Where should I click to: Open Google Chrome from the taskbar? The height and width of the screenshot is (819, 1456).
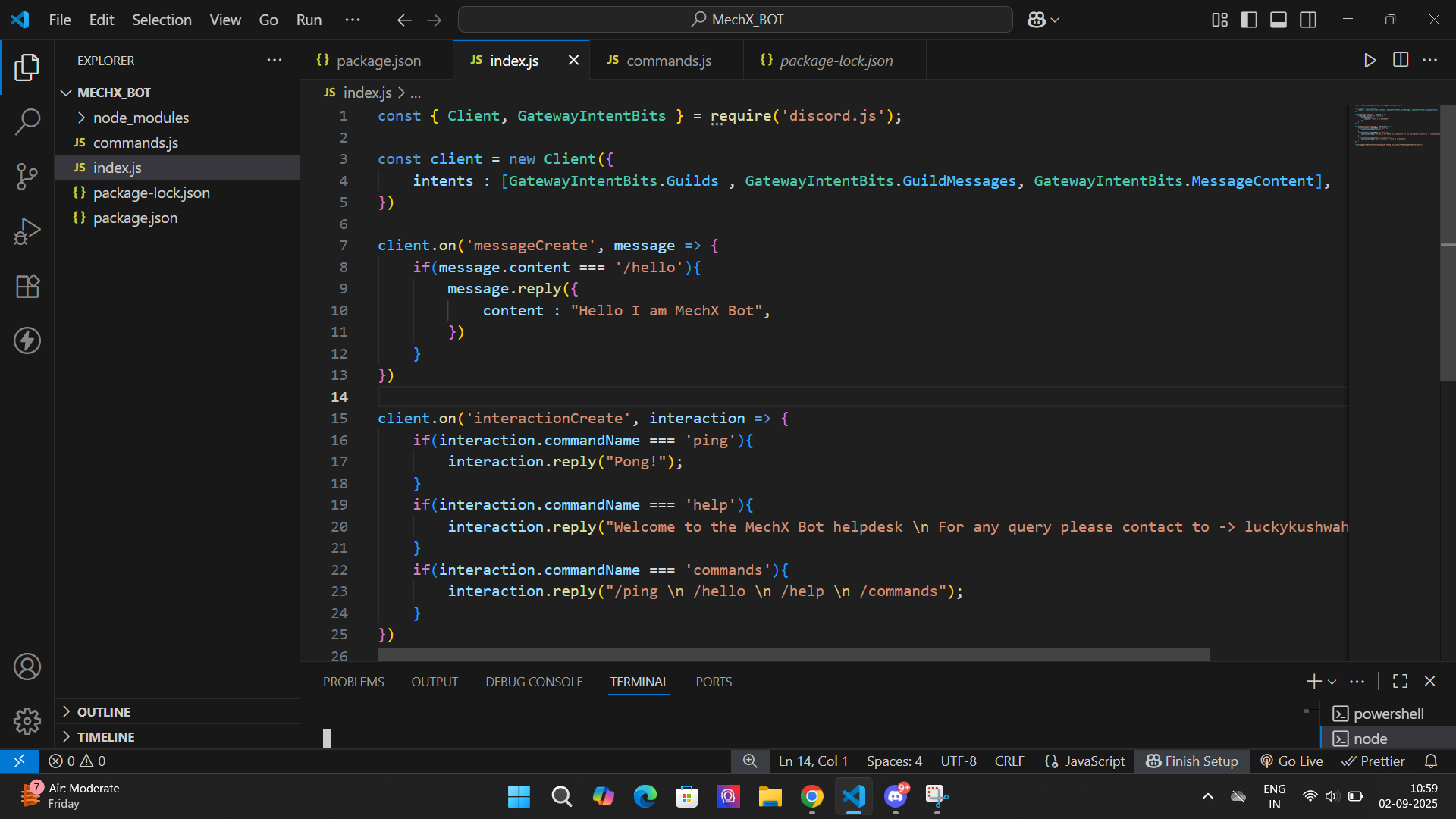coord(811,796)
